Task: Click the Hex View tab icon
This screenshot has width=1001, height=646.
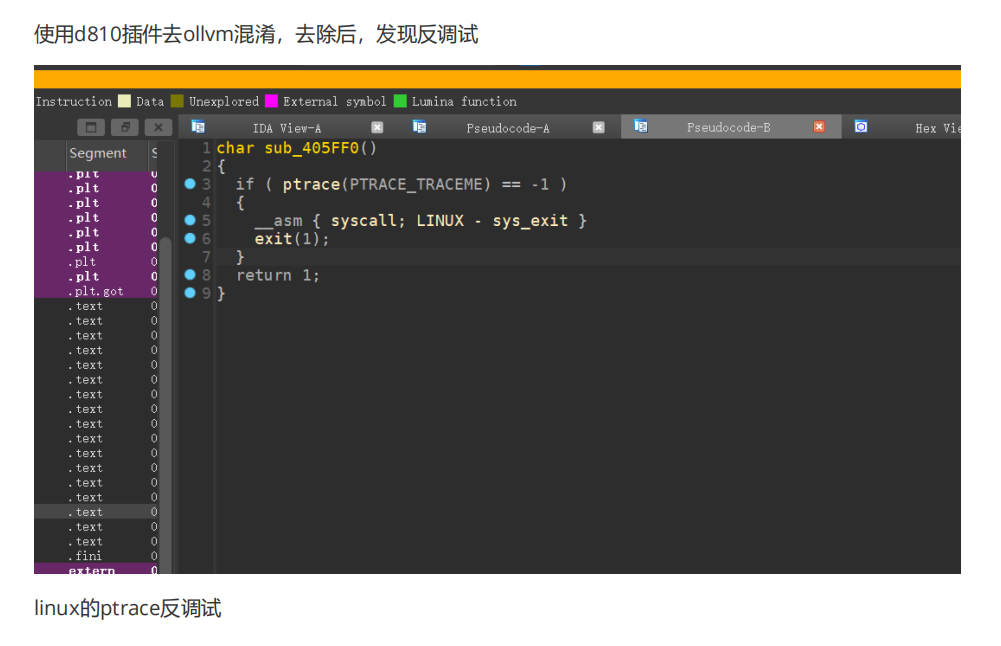Action: tap(861, 126)
